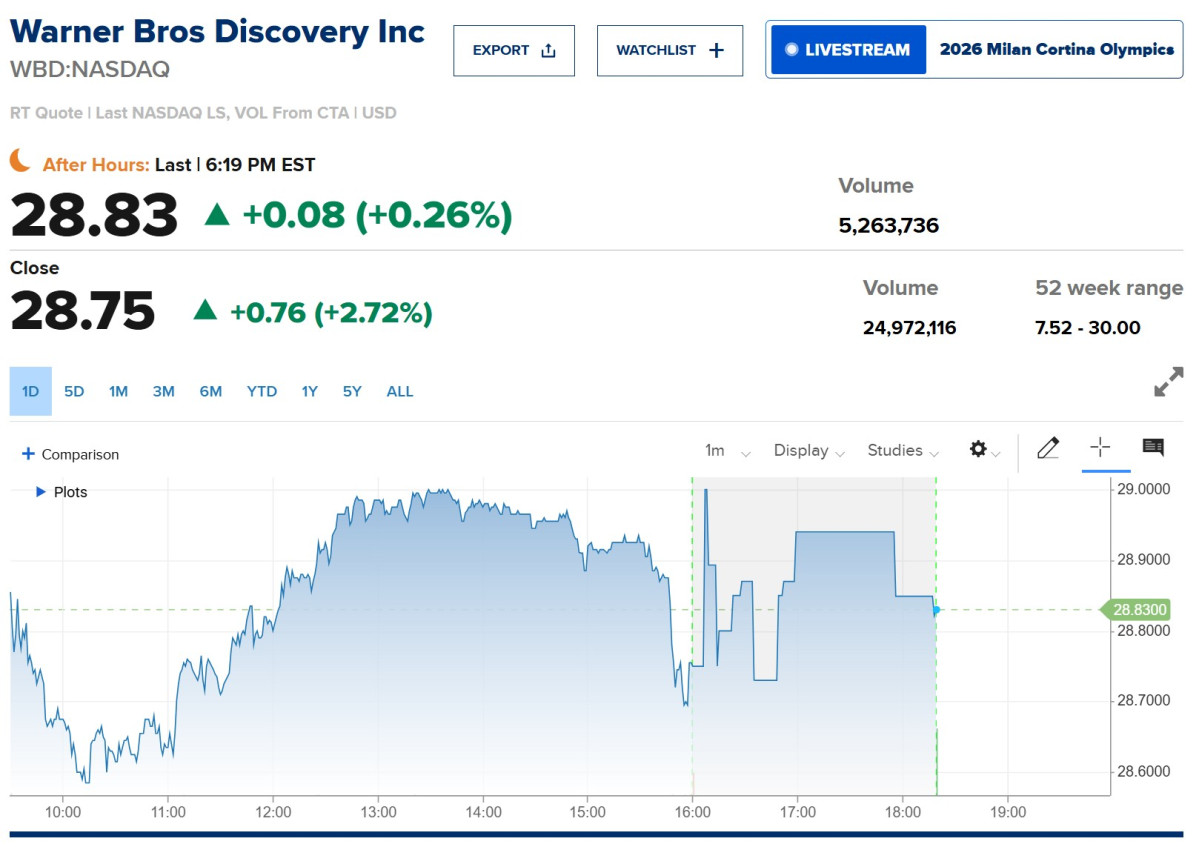Screen dimensions: 1199x847
Task: Click the RT Quote data source line
Action: click(203, 113)
